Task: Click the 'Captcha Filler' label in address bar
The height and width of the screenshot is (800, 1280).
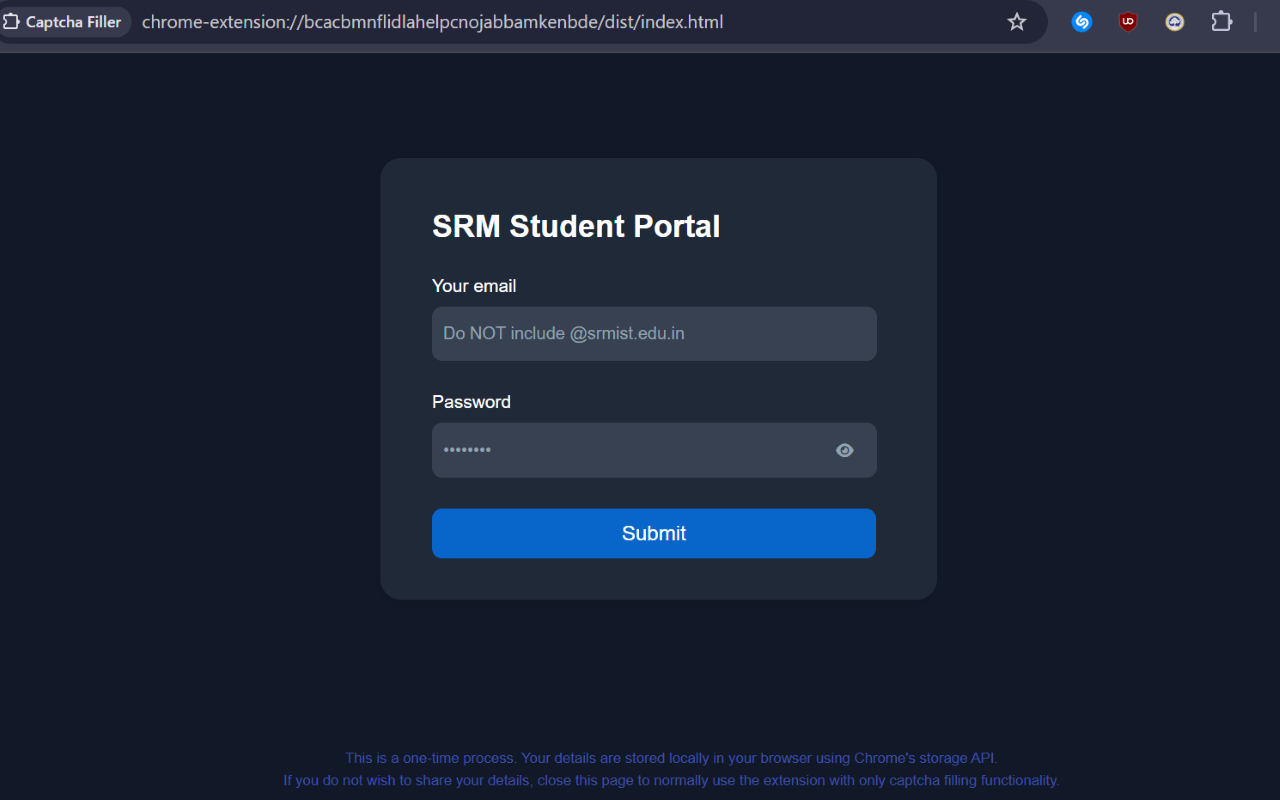Action: click(73, 22)
